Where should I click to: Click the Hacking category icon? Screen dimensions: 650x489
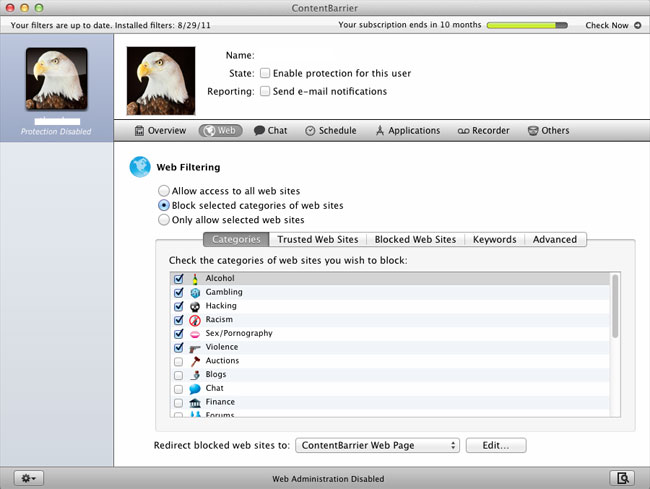click(195, 306)
